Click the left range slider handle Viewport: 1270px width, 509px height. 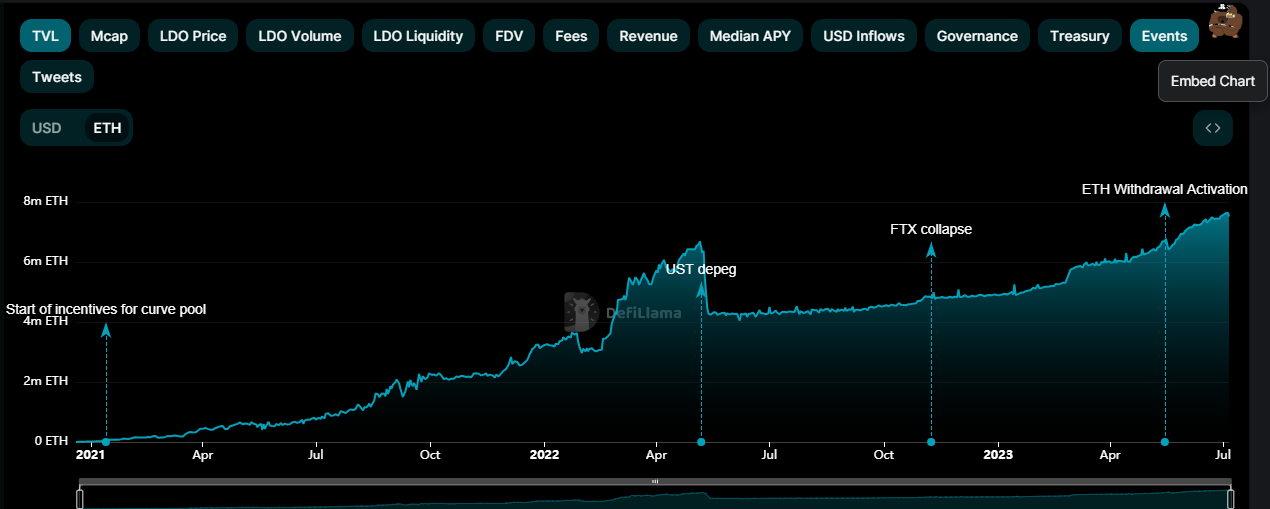(81, 498)
